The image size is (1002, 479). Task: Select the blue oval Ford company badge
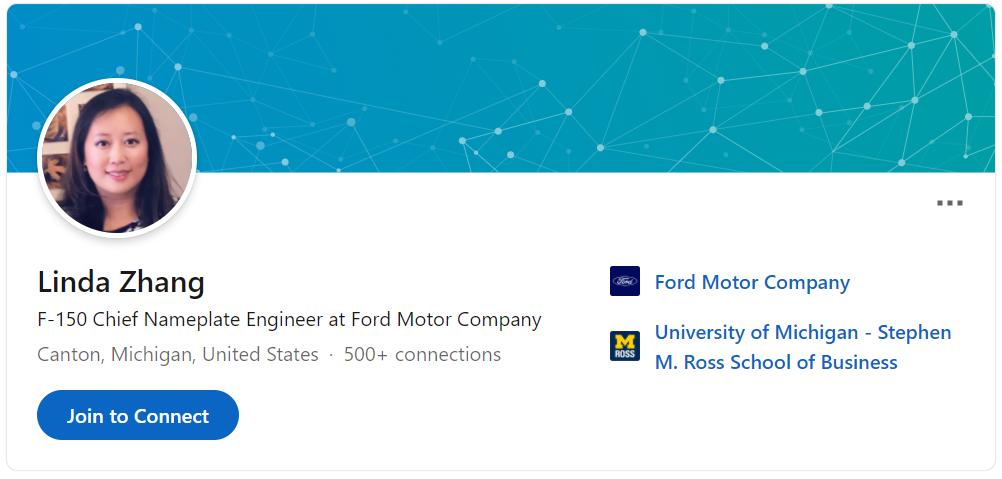click(624, 281)
